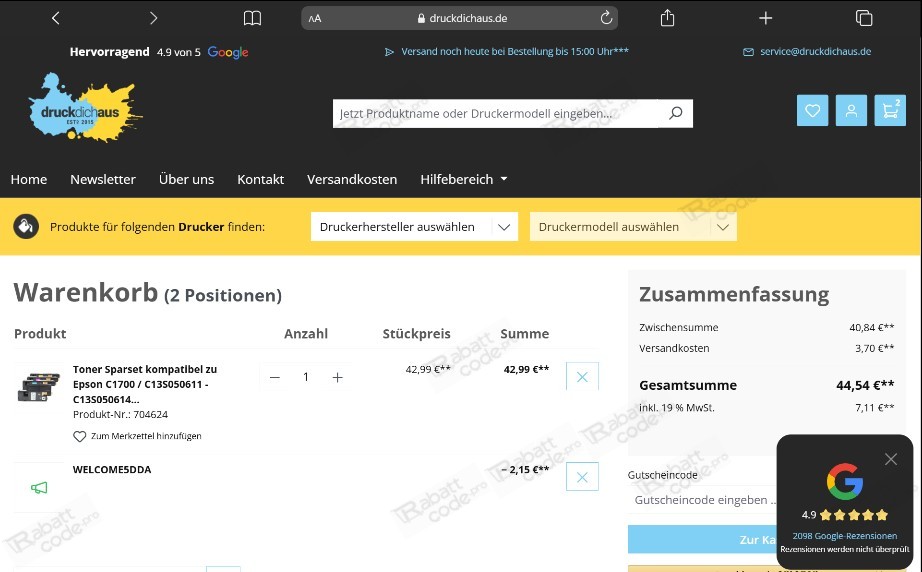Go to Home in navigation
The width and height of the screenshot is (922, 572).
(29, 179)
